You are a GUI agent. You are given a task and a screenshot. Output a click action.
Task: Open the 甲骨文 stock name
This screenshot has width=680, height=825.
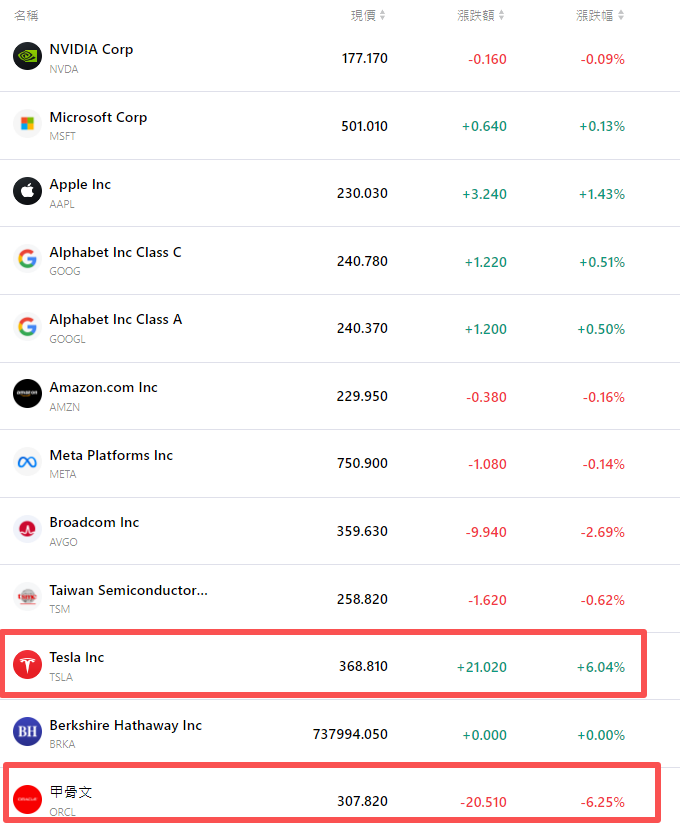click(x=71, y=791)
